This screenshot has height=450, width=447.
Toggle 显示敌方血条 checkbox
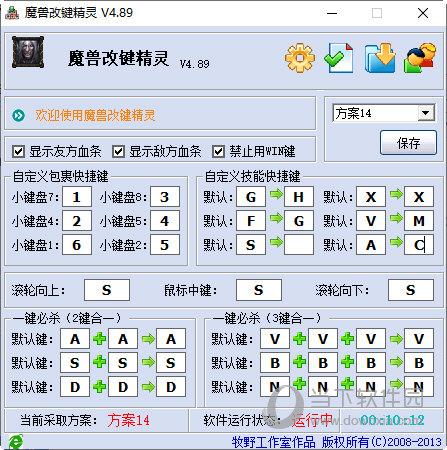pyautogui.click(x=118, y=152)
